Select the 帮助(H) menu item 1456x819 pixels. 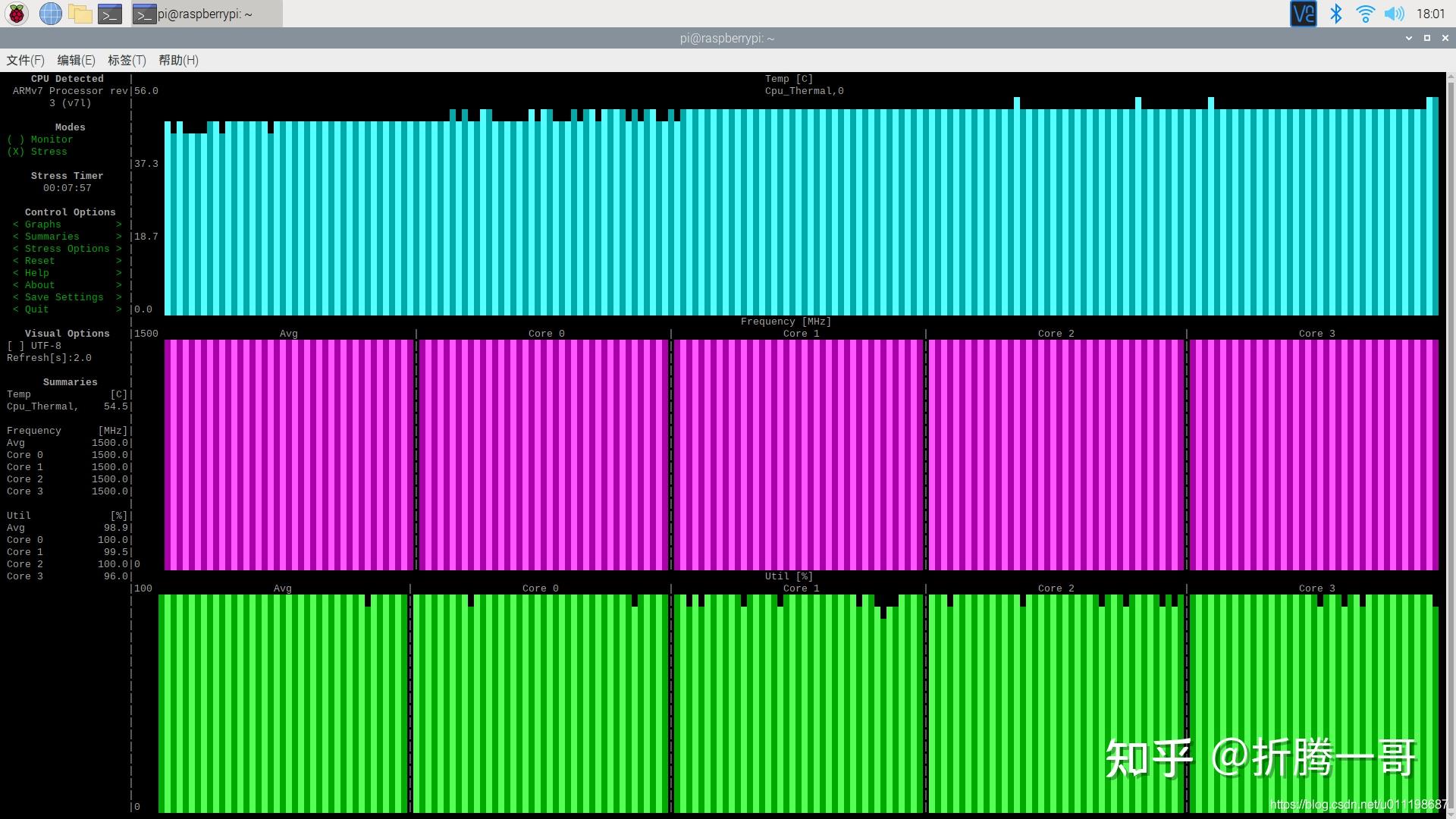tap(178, 60)
